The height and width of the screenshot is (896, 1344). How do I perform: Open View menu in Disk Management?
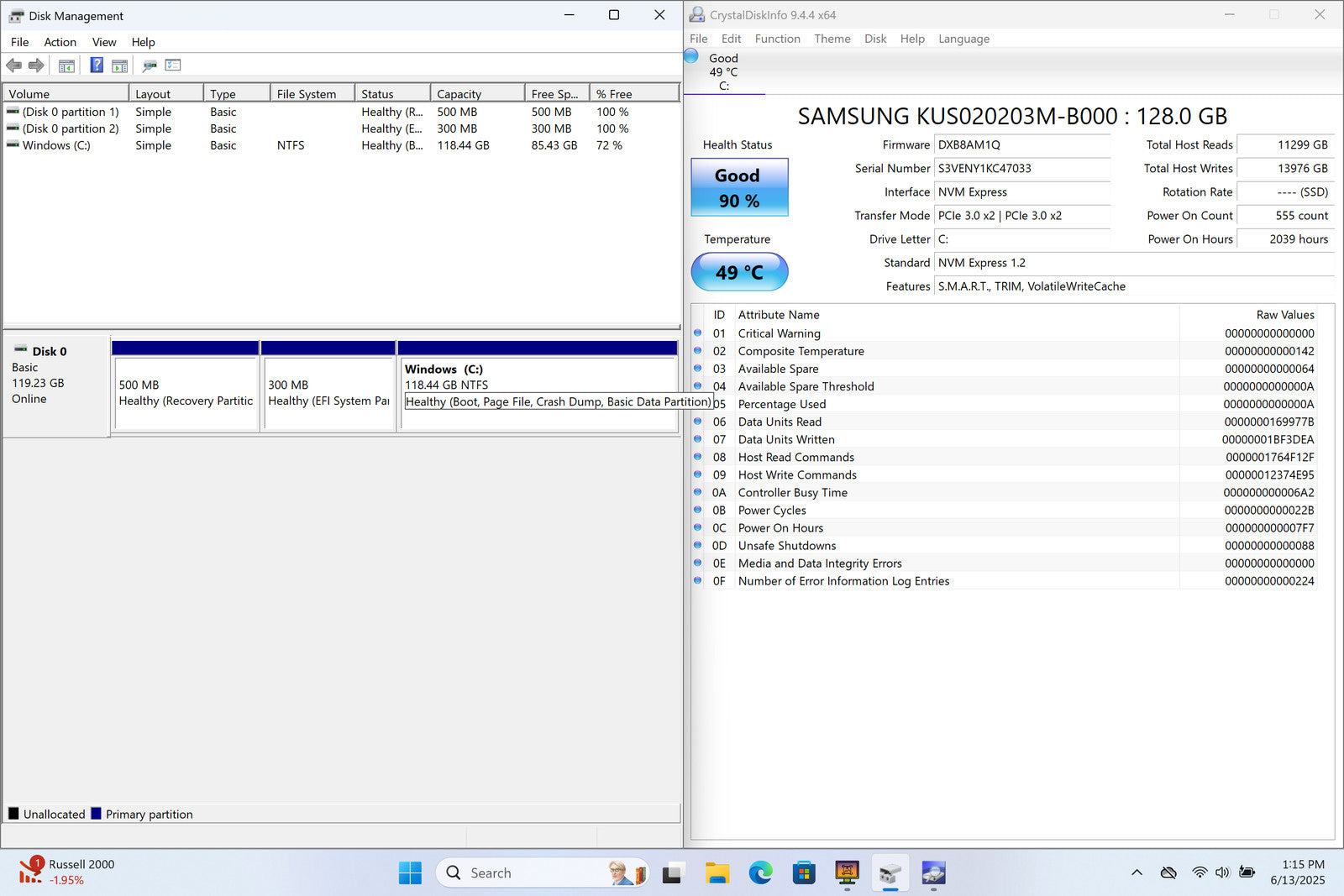[104, 42]
